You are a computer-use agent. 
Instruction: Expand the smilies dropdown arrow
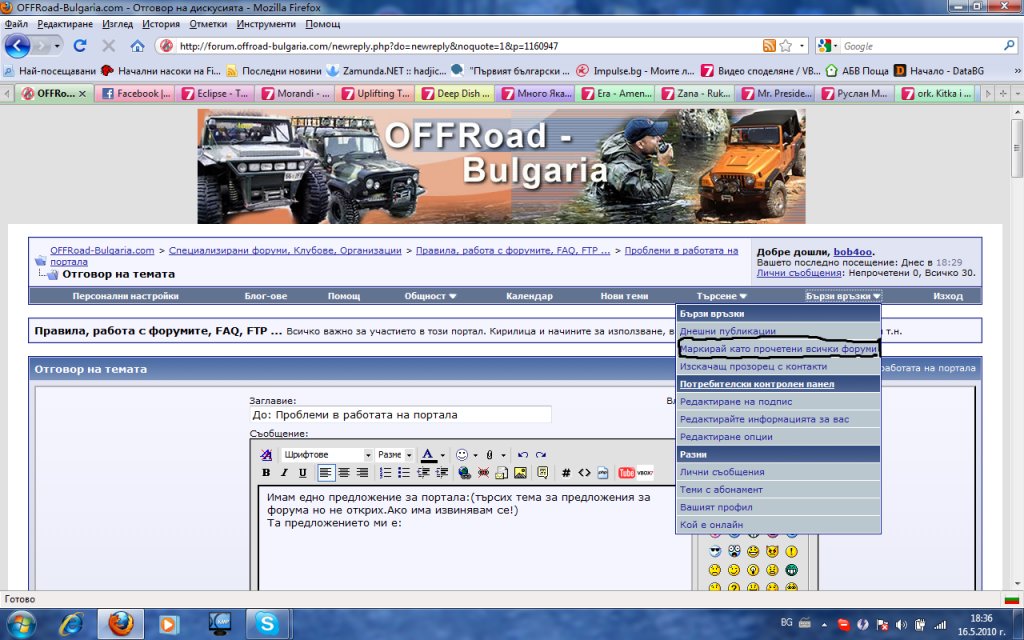476,454
